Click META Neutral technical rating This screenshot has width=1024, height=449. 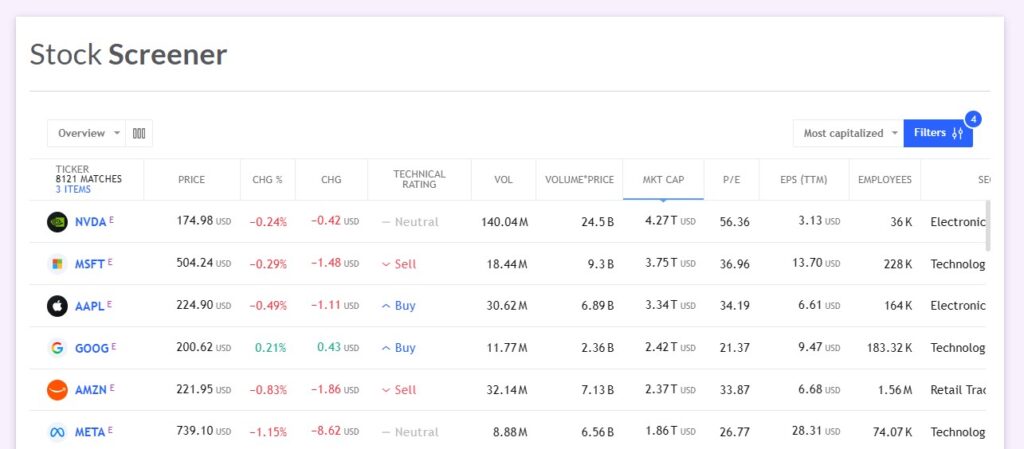point(410,431)
